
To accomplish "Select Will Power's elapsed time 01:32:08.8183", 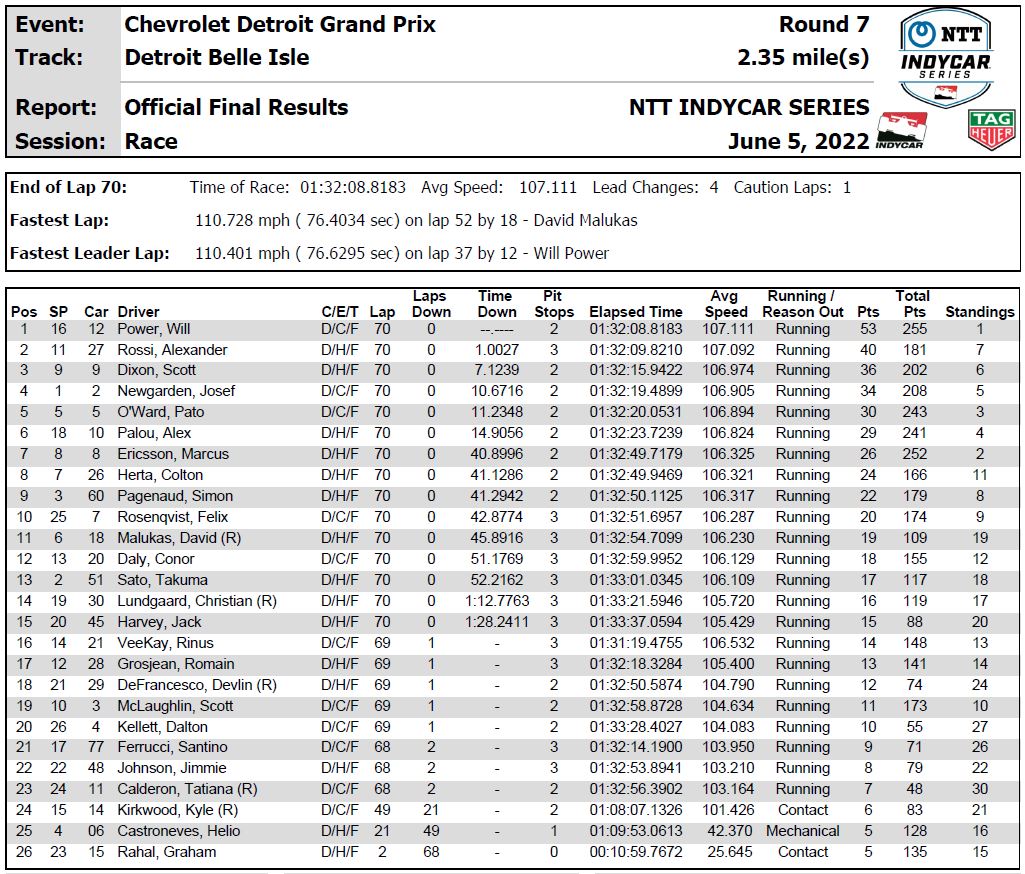I will [635, 329].
